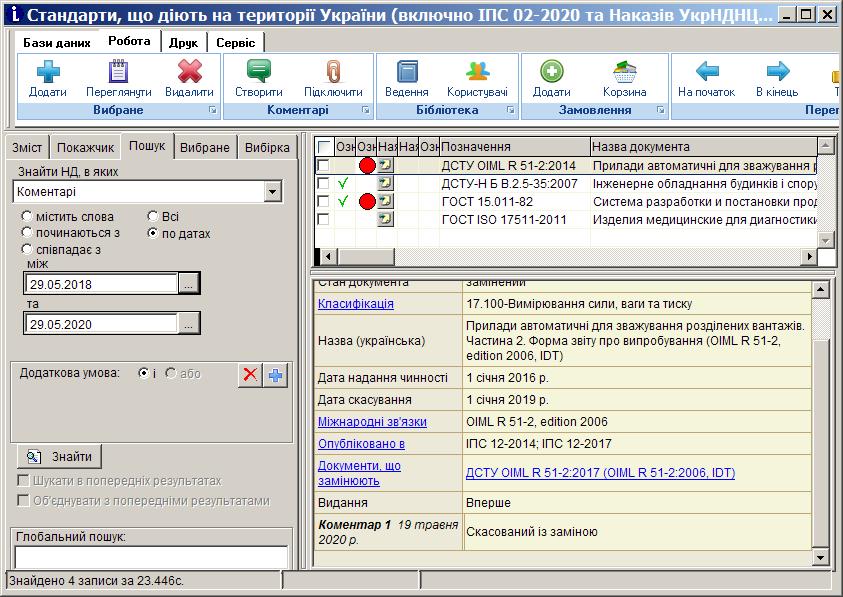The image size is (843, 597).
Task: Add additional condition with blue plus button
Action: [275, 375]
